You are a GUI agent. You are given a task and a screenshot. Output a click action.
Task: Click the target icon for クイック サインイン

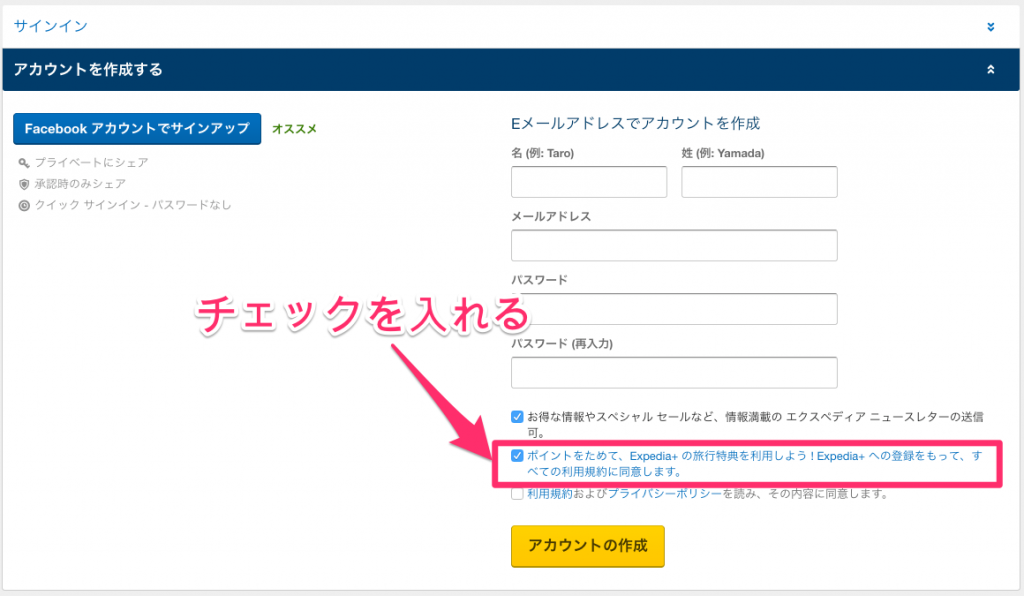point(23,207)
